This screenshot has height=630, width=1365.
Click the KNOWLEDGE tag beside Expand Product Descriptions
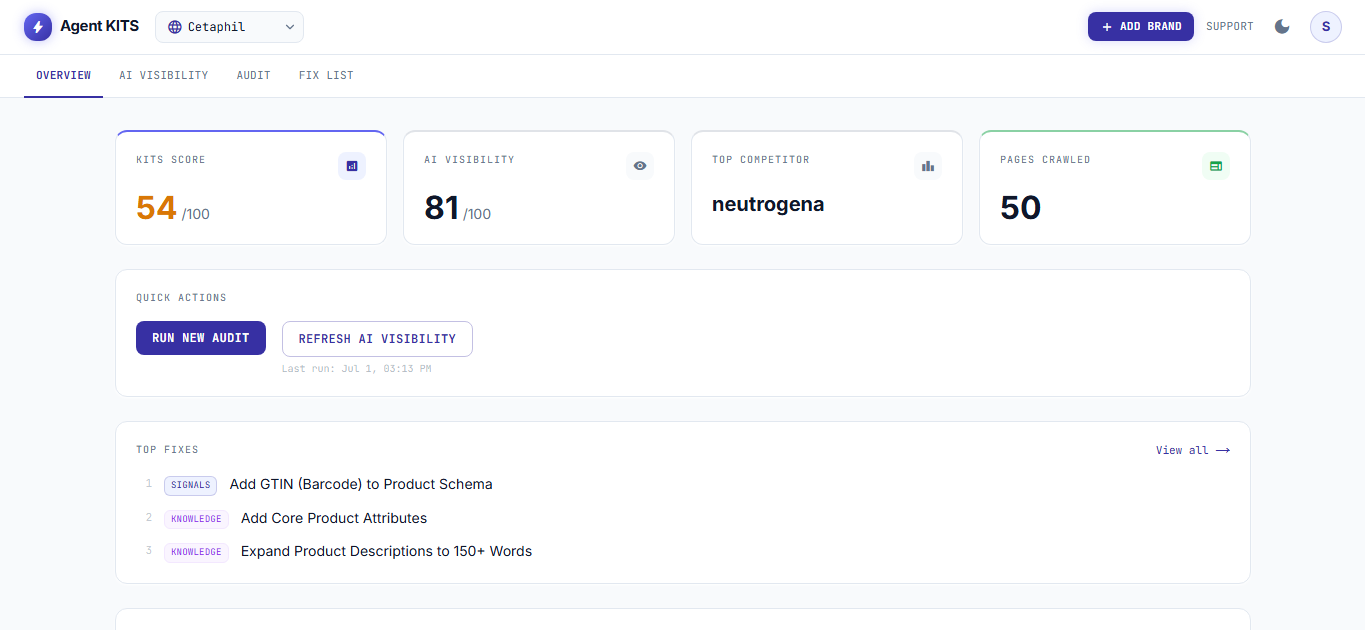tap(196, 552)
